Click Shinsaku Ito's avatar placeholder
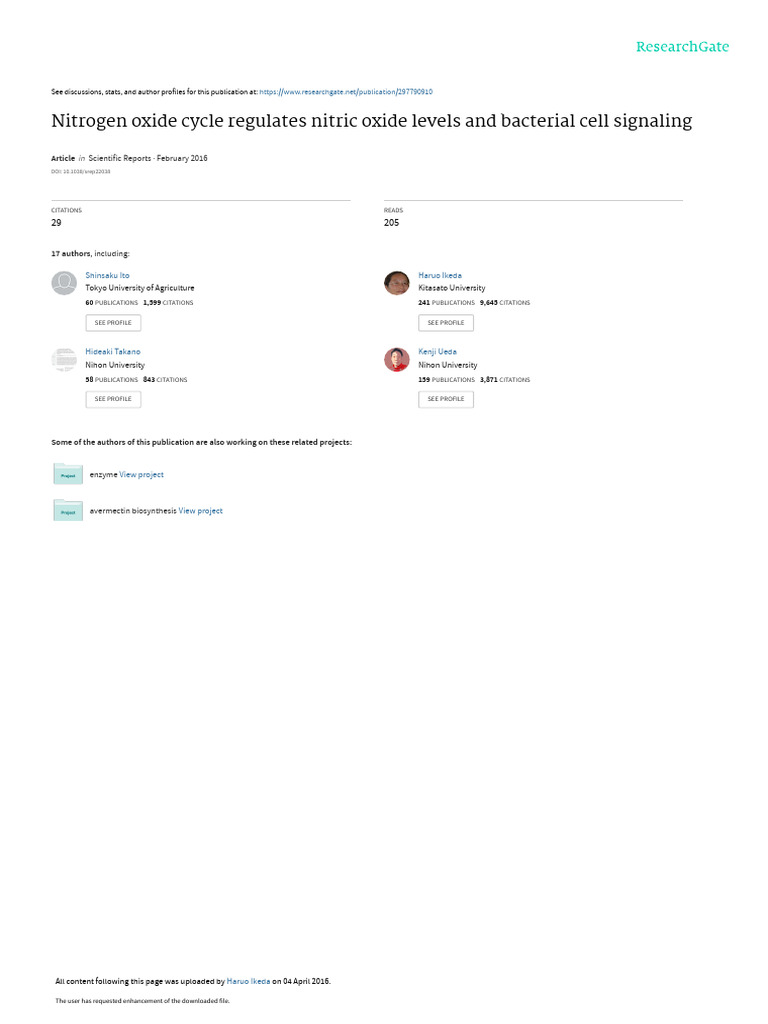The height and width of the screenshot is (1024, 768). 64,283
